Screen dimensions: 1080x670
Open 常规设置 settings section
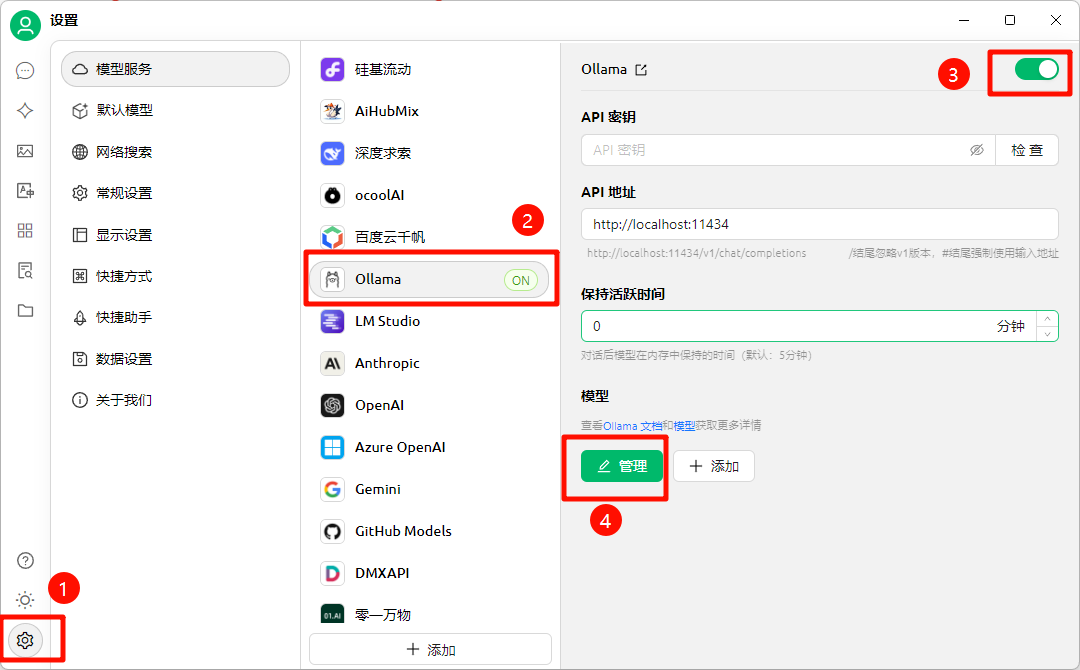pyautogui.click(x=175, y=193)
